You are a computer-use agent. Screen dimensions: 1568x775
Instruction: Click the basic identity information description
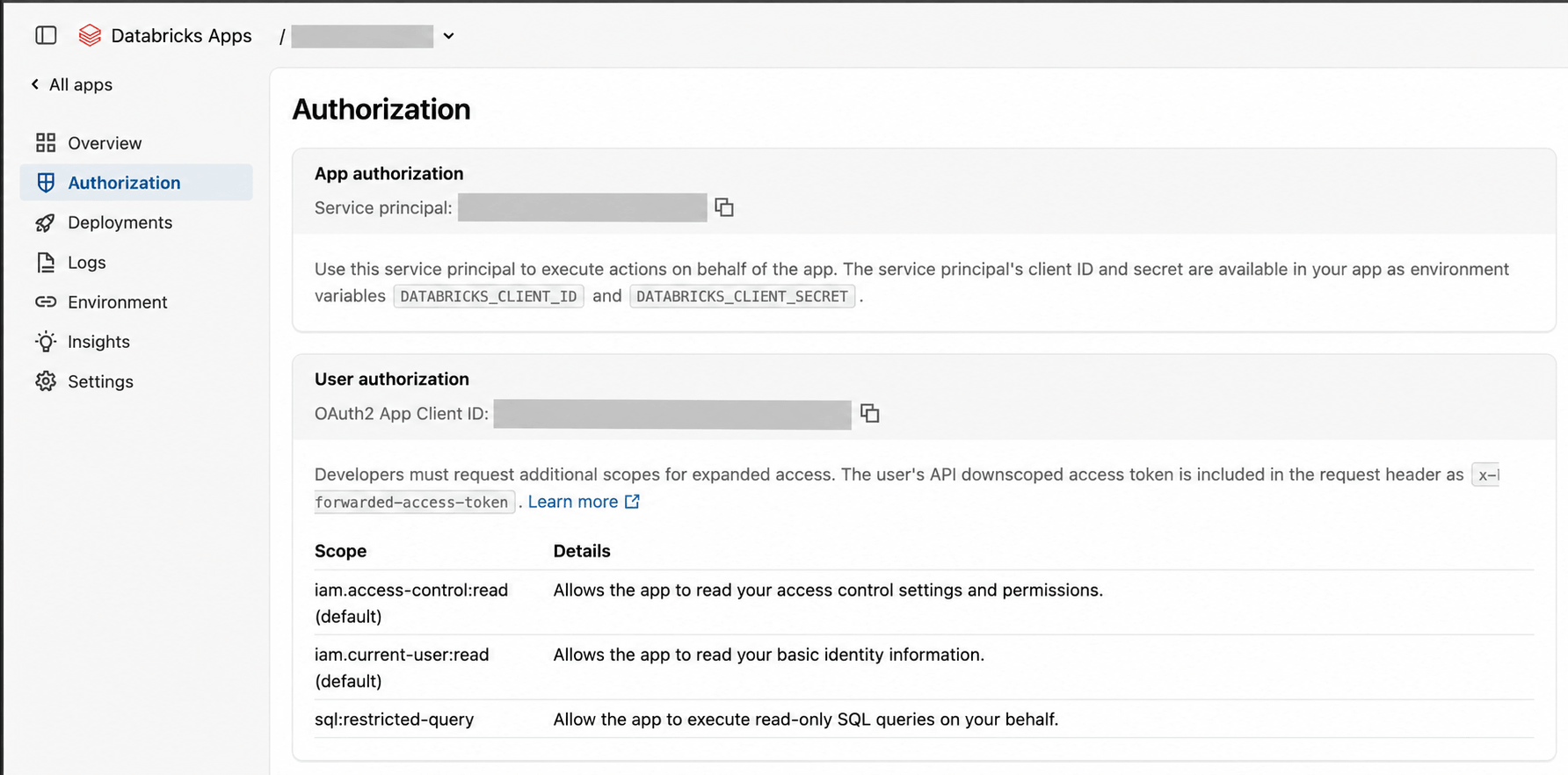coord(769,655)
